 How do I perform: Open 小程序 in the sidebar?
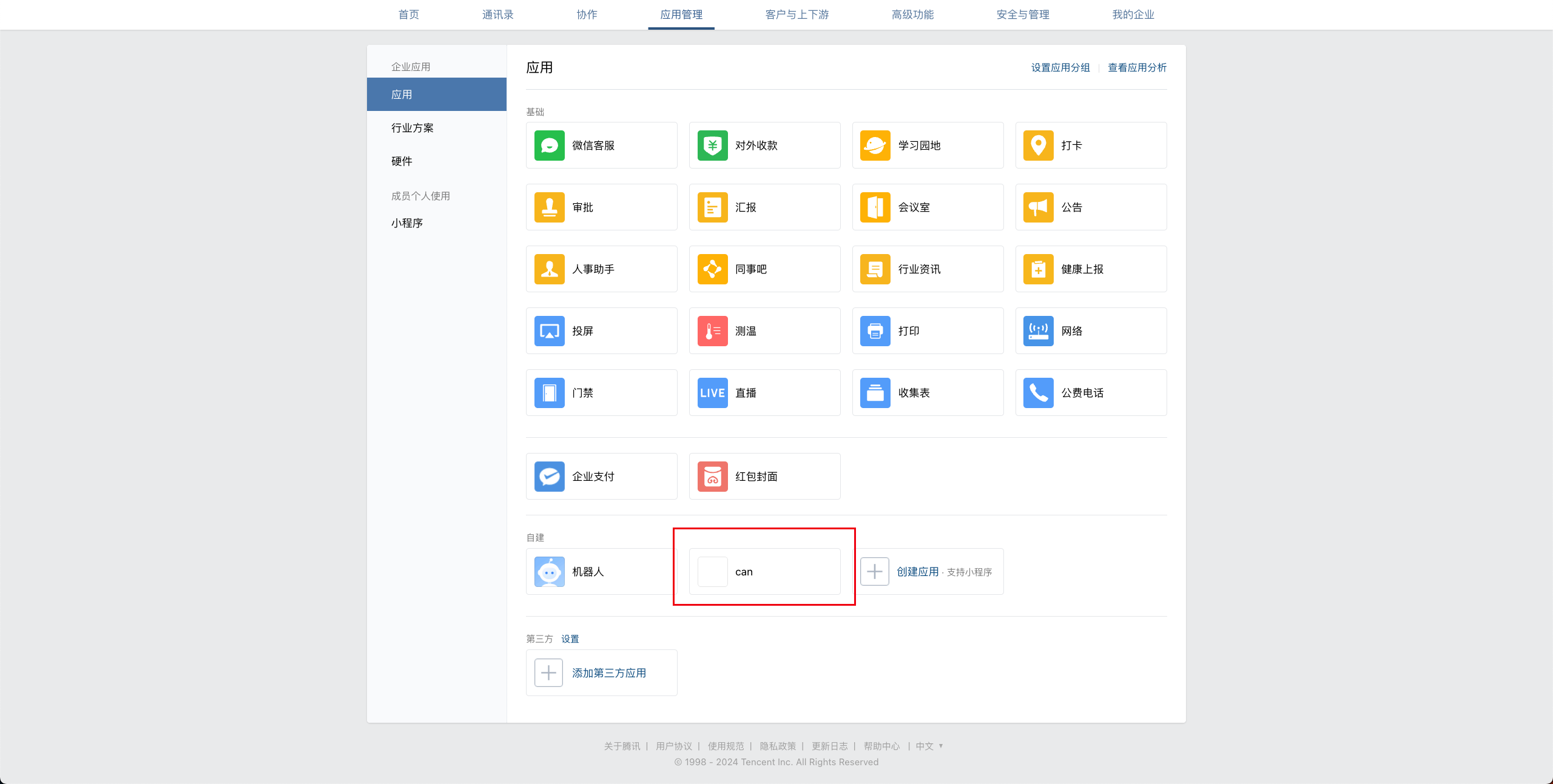pyautogui.click(x=407, y=223)
